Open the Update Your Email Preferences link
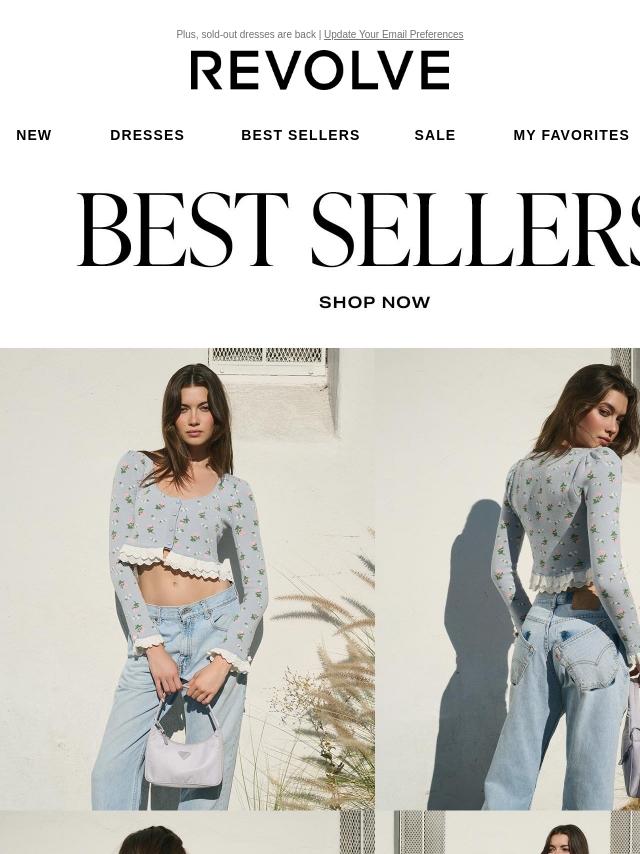Screen dimensions: 640x854 (x=393, y=34)
